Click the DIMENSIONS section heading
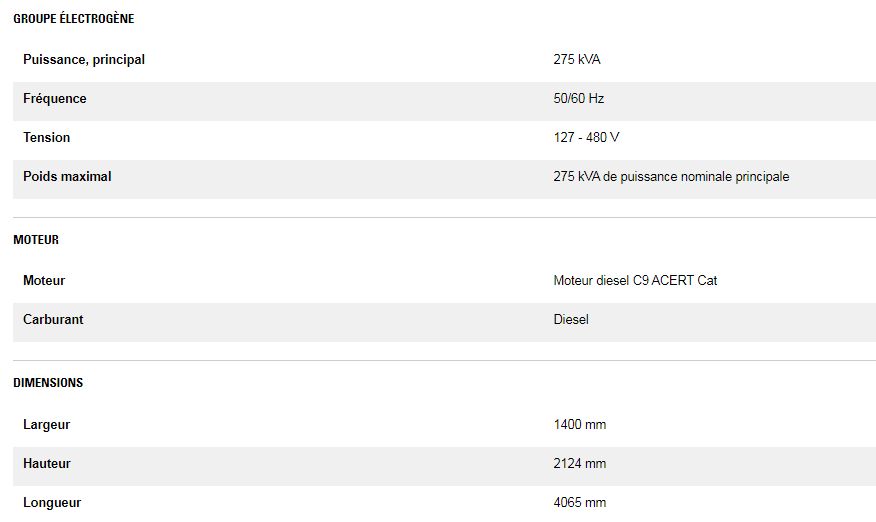 (48, 383)
